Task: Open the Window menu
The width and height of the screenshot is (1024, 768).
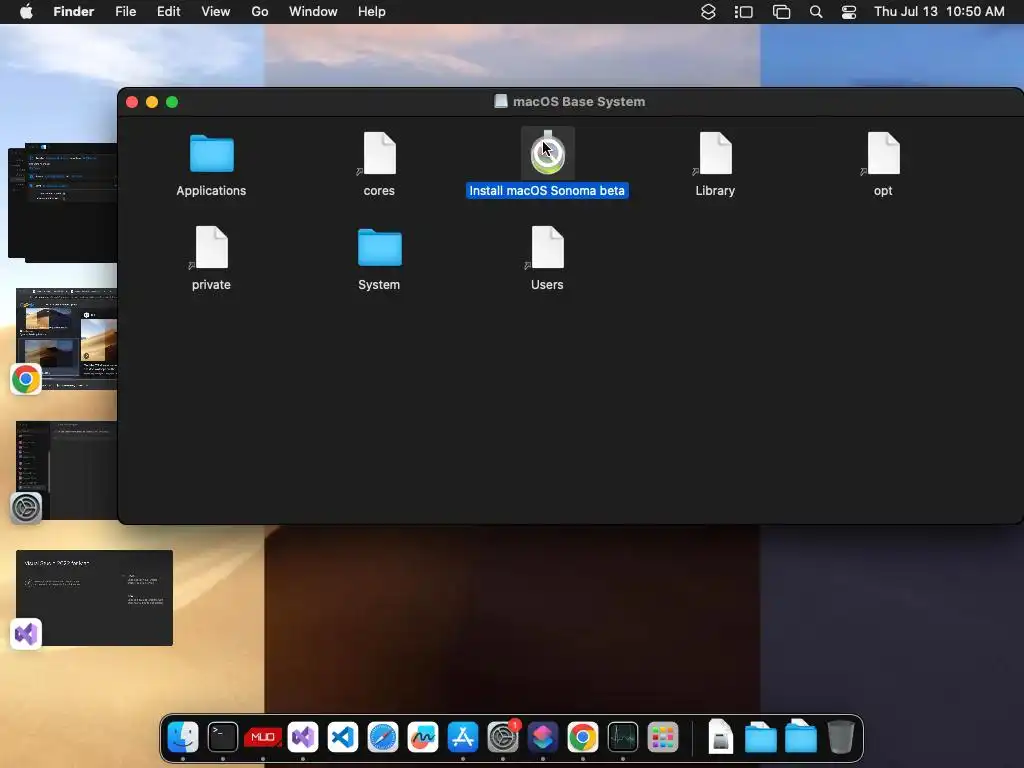Action: coord(313,11)
